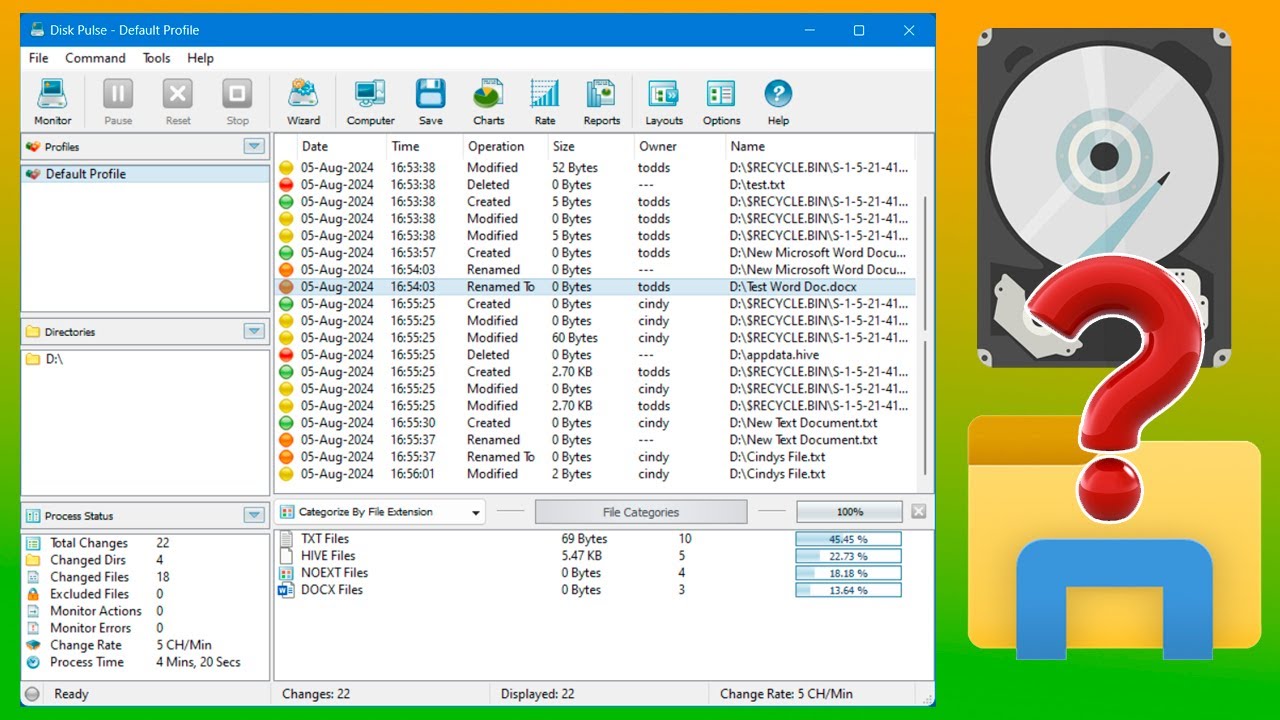Expand the Directories panel dropdown arrow
This screenshot has height=720, width=1280.
point(254,332)
